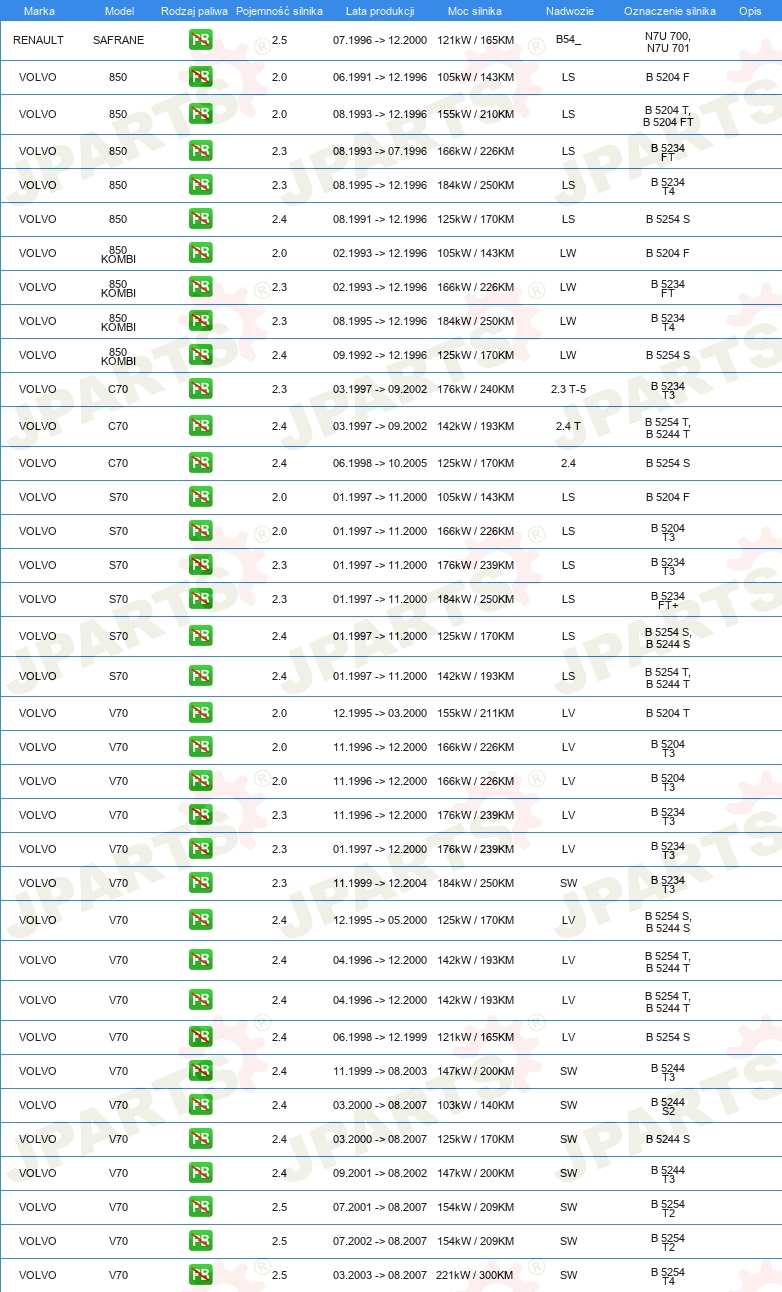Viewport: 782px width, 1292px height.
Task: Click fuel icon for C70 row dated 06.1998 -> 10.2005
Action: [200, 463]
